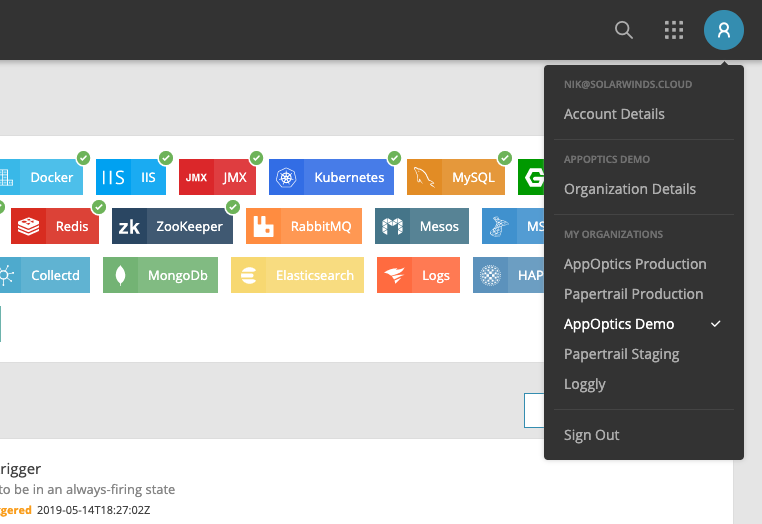
Task: Open Account Details from the menu
Action: pyautogui.click(x=614, y=114)
